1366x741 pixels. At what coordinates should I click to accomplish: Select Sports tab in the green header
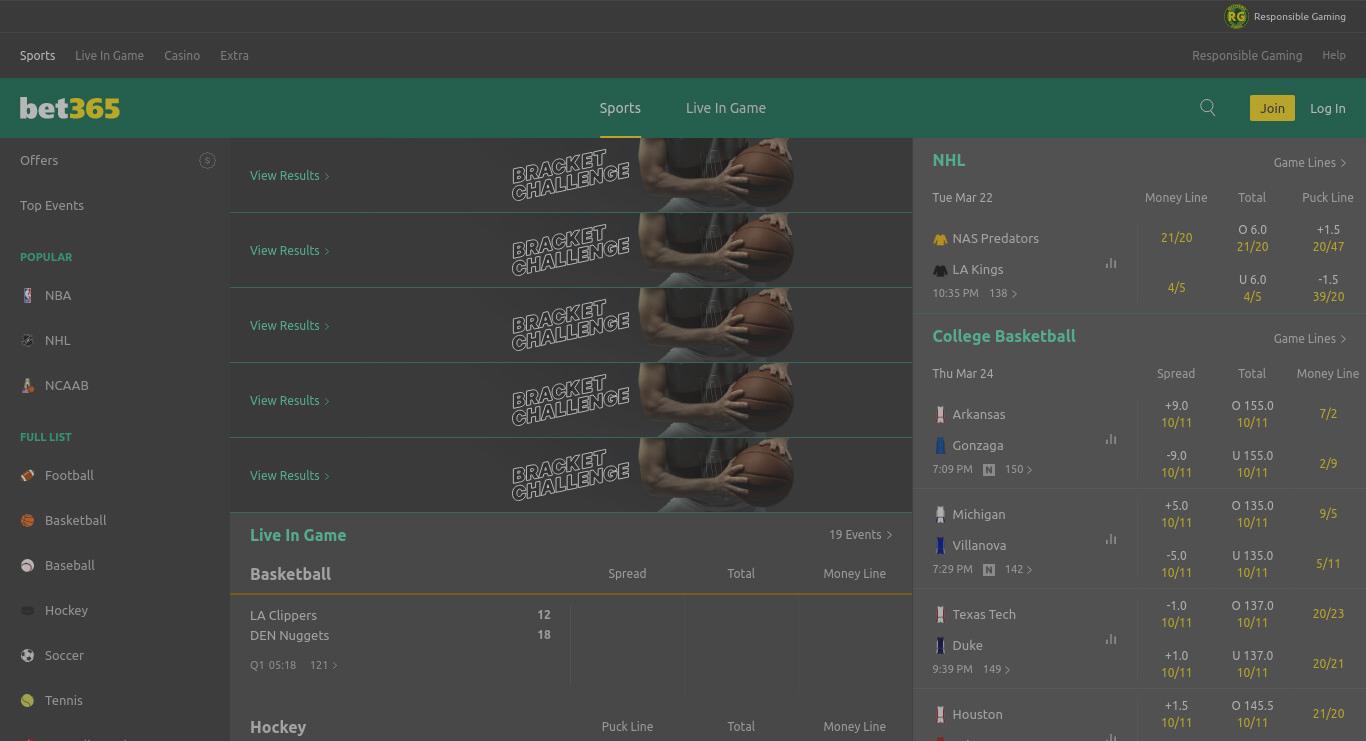(620, 108)
